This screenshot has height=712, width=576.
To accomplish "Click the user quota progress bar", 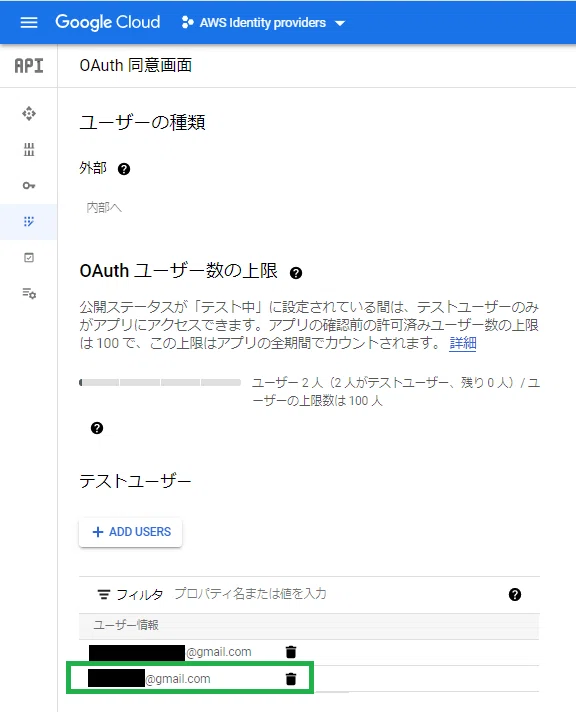I will pyautogui.click(x=160, y=383).
